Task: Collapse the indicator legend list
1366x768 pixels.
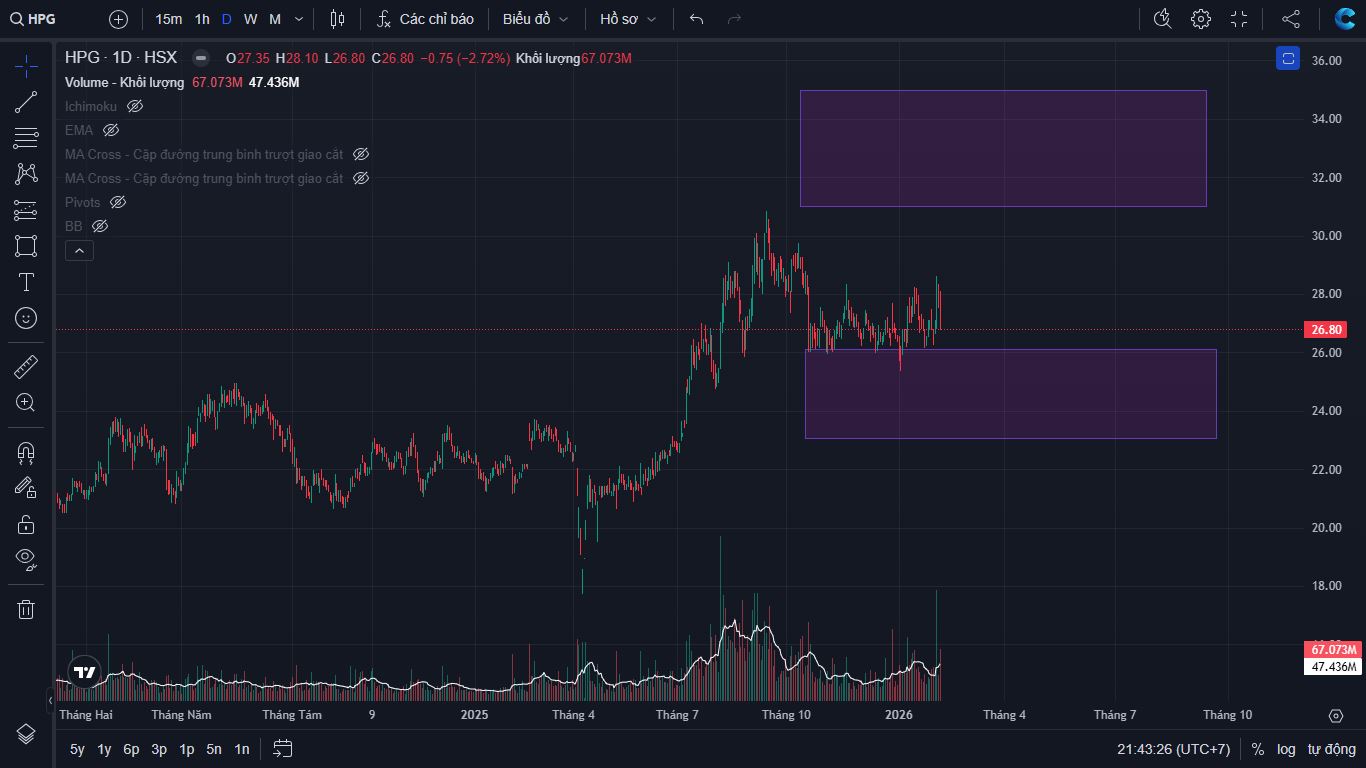Action: tap(79, 251)
